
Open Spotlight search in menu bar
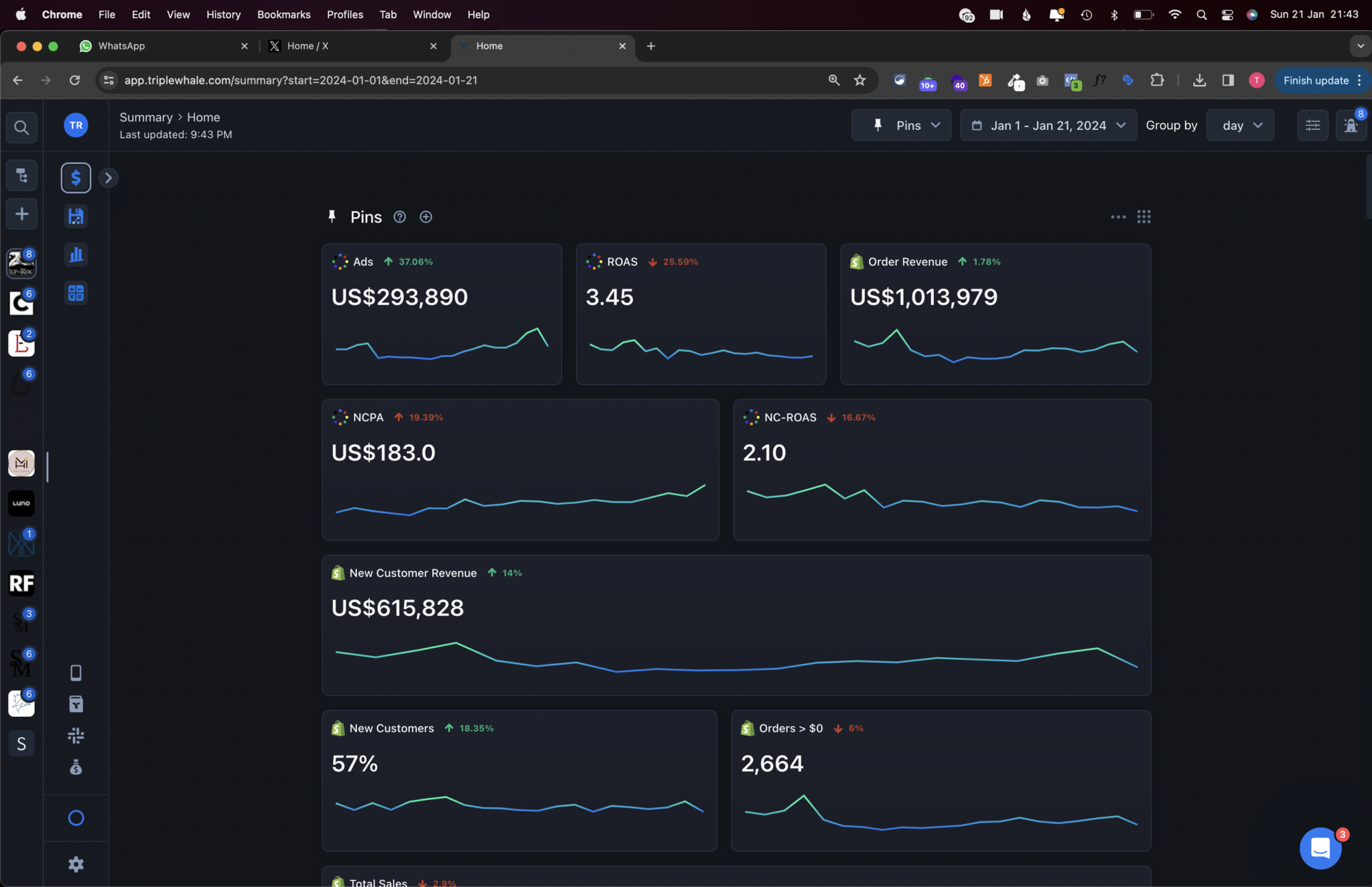(1201, 14)
